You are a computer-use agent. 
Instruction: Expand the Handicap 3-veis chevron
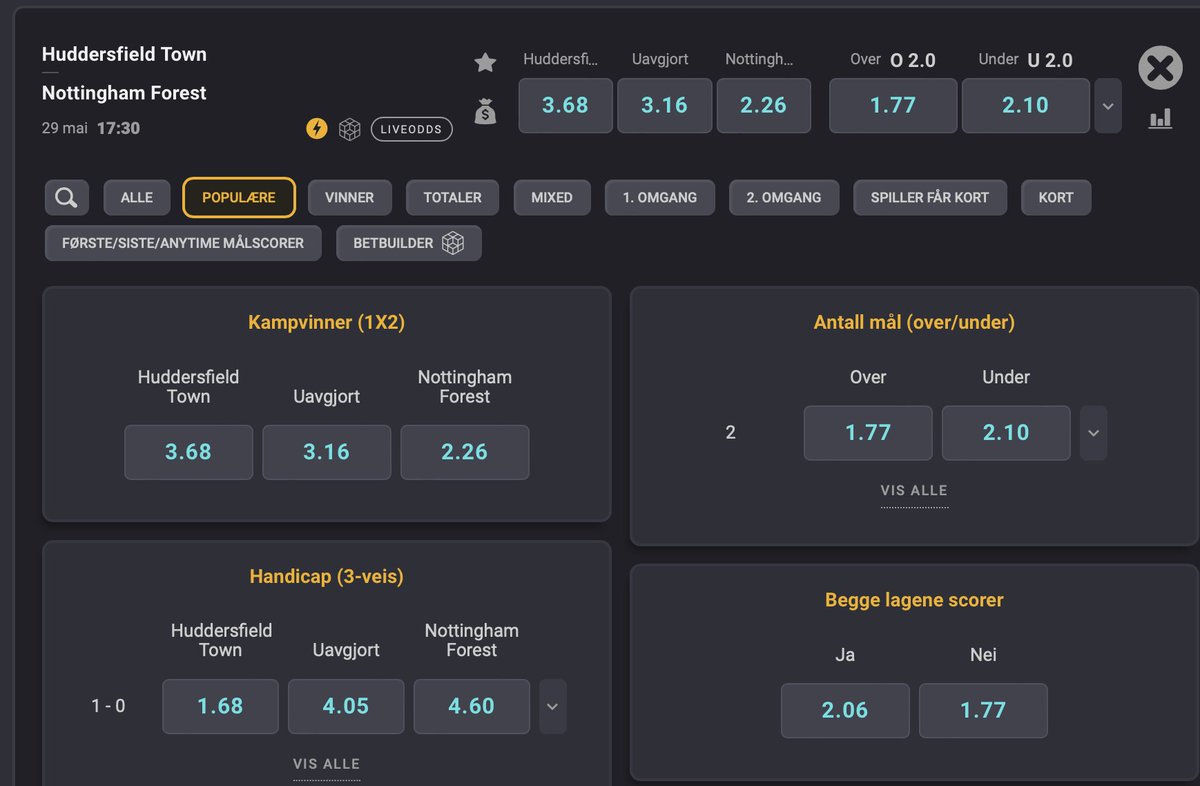(552, 706)
